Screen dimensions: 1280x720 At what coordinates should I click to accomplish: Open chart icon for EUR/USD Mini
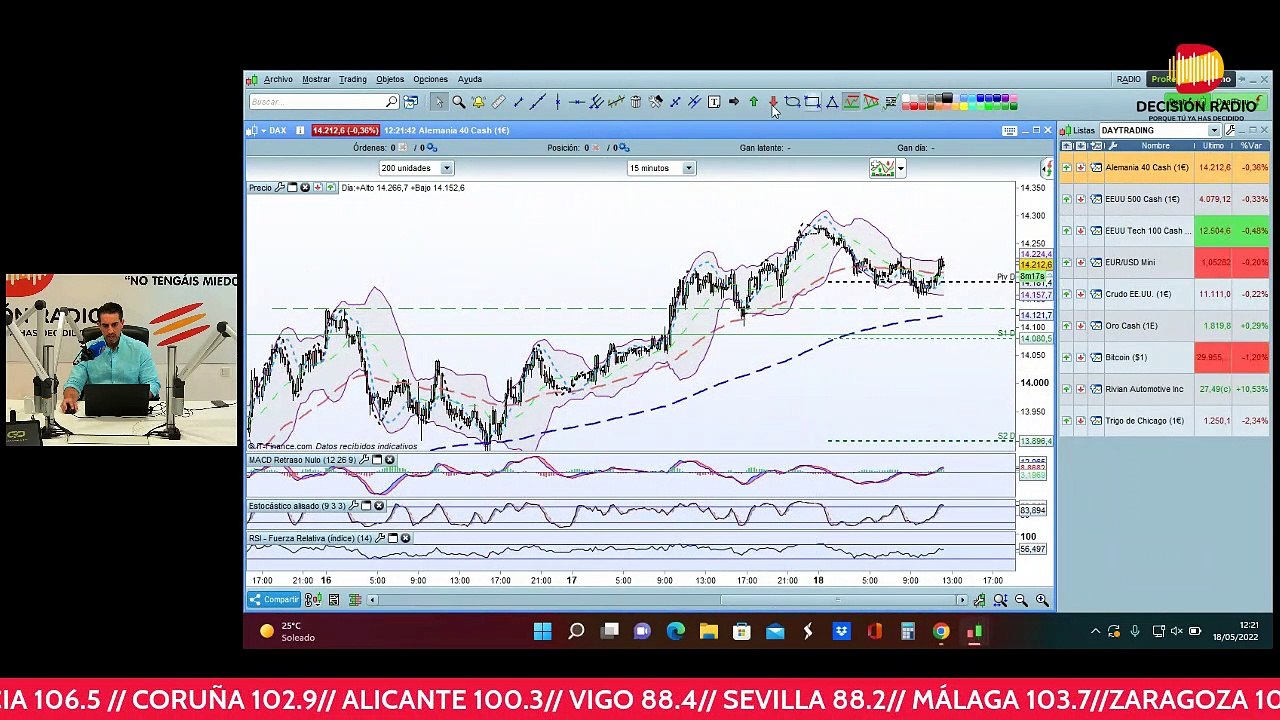coord(1096,262)
